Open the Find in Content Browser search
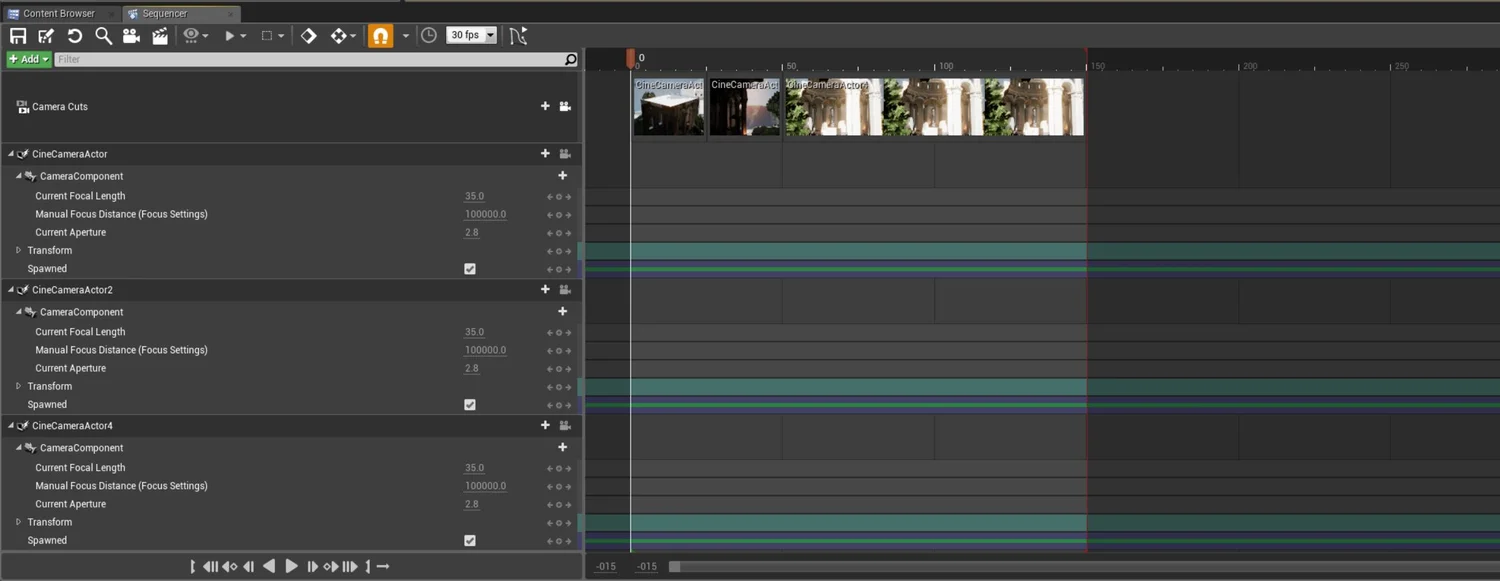The image size is (1500, 581). [103, 35]
